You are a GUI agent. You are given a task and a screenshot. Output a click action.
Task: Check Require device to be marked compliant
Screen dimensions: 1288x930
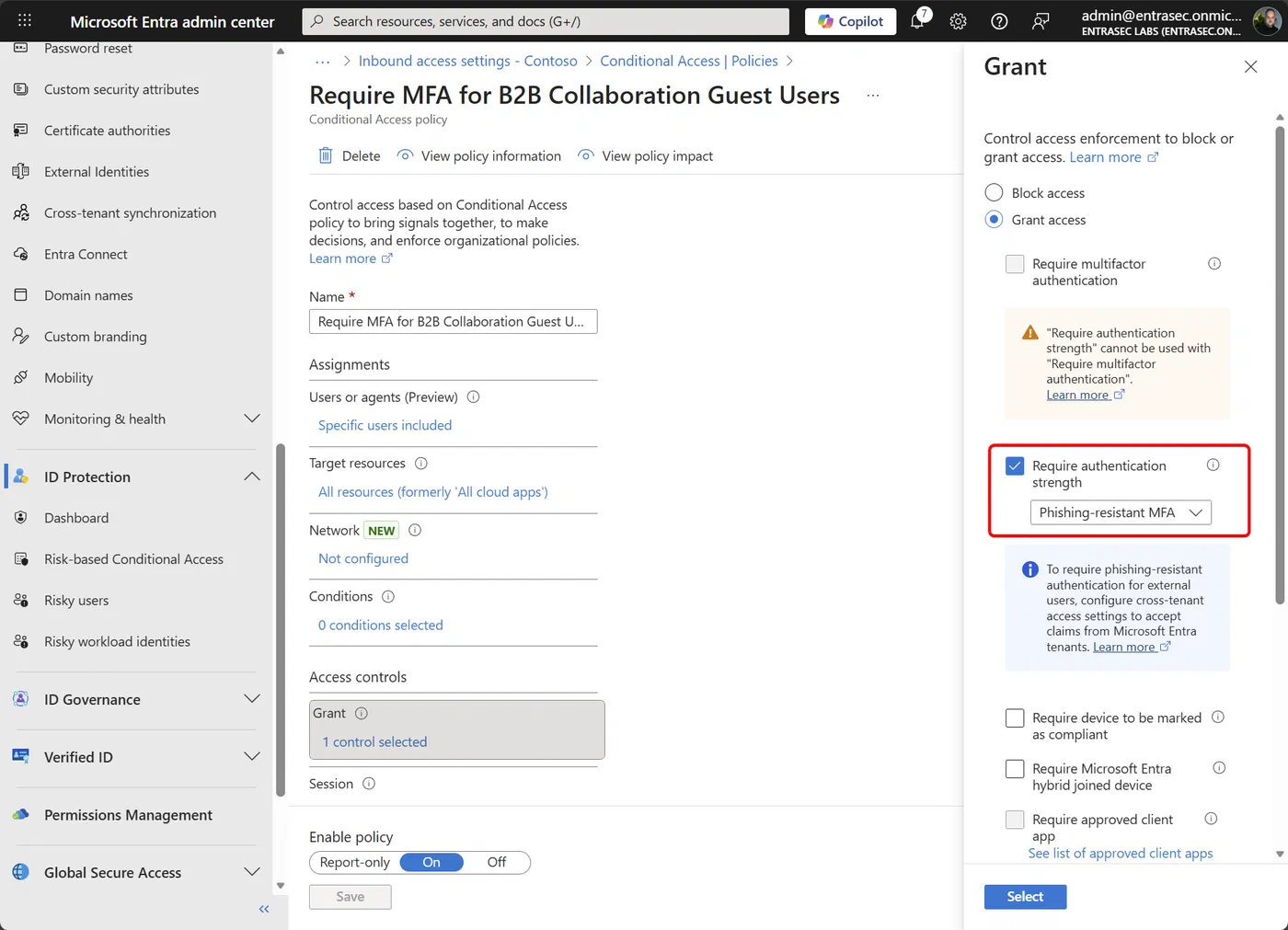click(x=1015, y=718)
